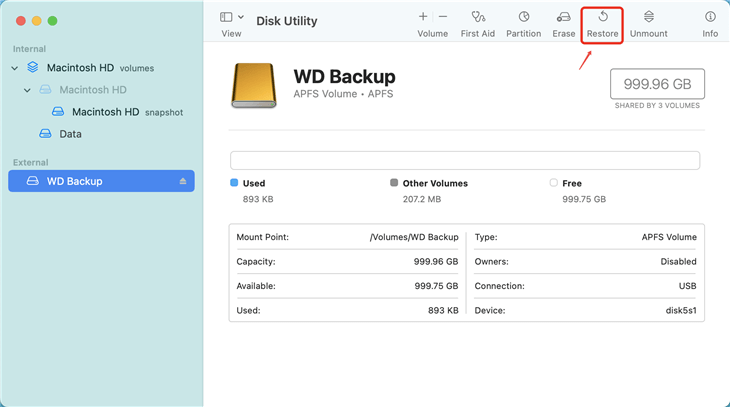
Task: Add a volume with the plus icon
Action: pyautogui.click(x=423, y=17)
